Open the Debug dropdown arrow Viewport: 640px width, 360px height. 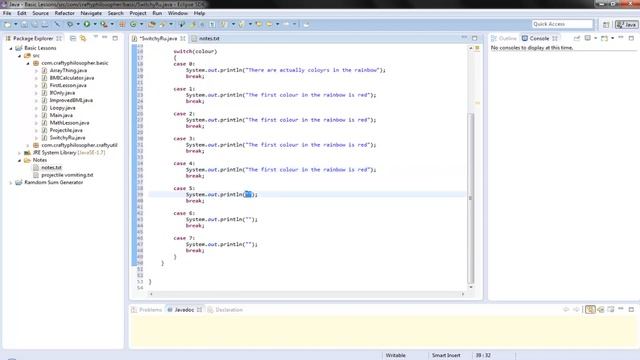[x=78, y=24]
